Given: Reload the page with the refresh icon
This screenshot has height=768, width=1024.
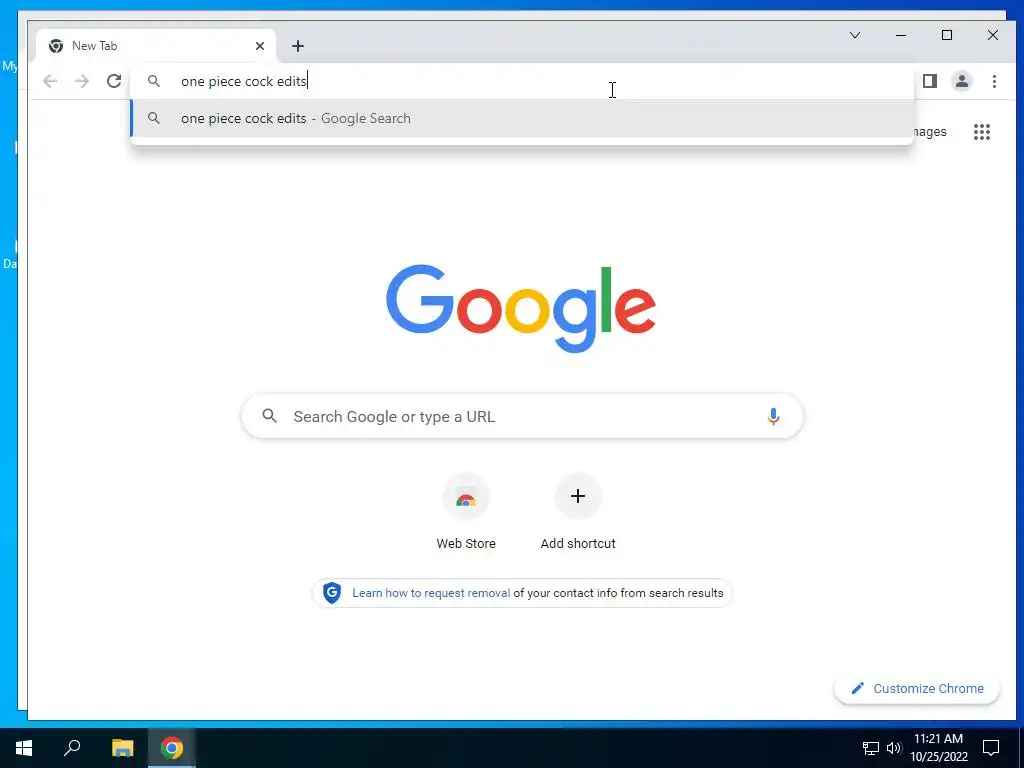Looking at the screenshot, I should 114,81.
